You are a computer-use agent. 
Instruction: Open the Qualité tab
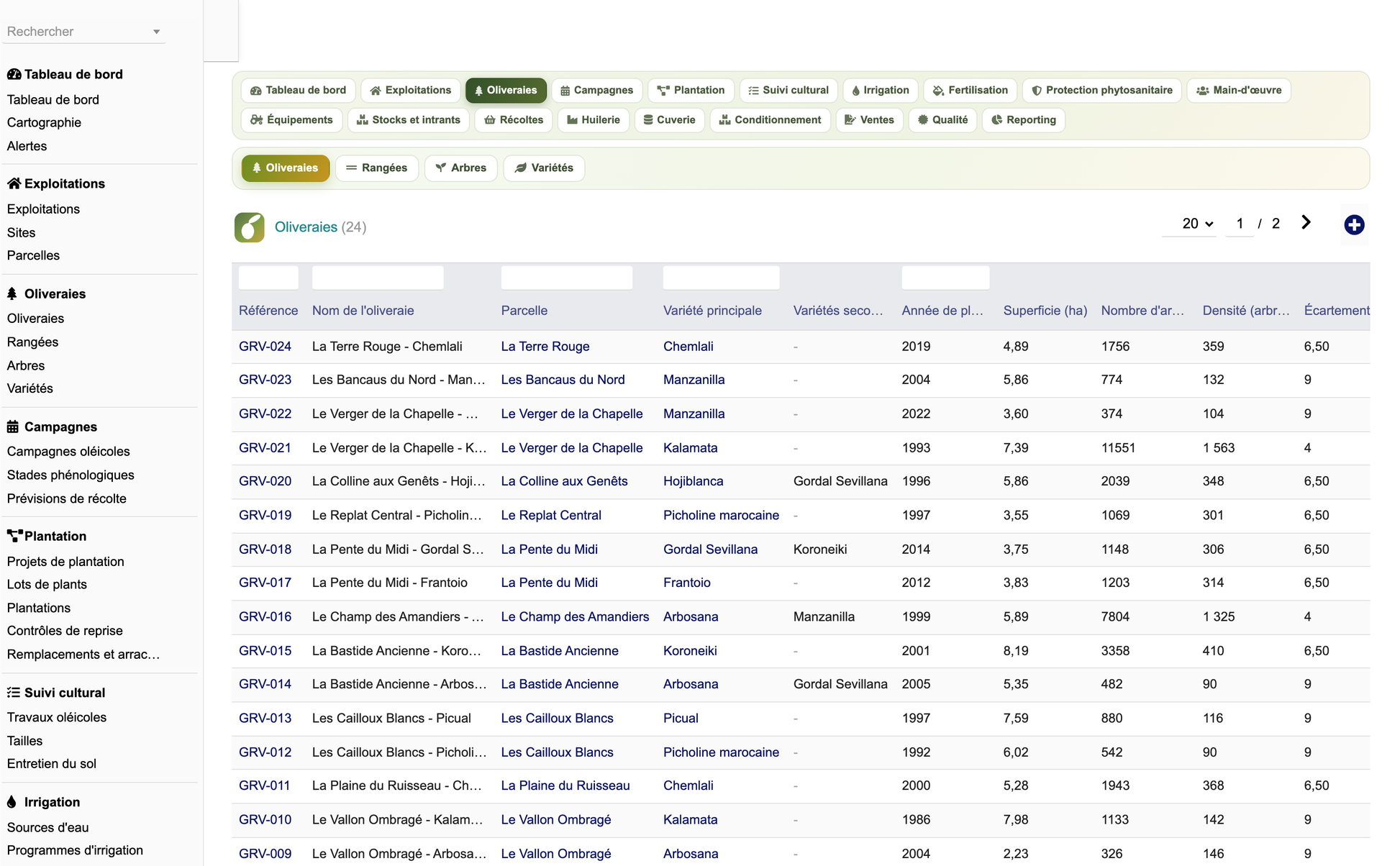pos(942,119)
